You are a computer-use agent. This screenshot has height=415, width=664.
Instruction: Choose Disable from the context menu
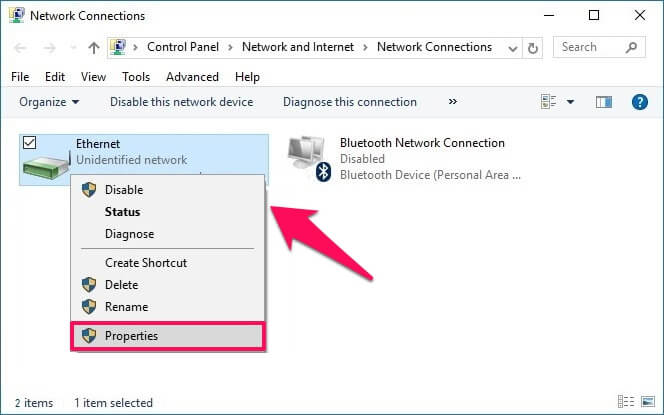(x=124, y=190)
